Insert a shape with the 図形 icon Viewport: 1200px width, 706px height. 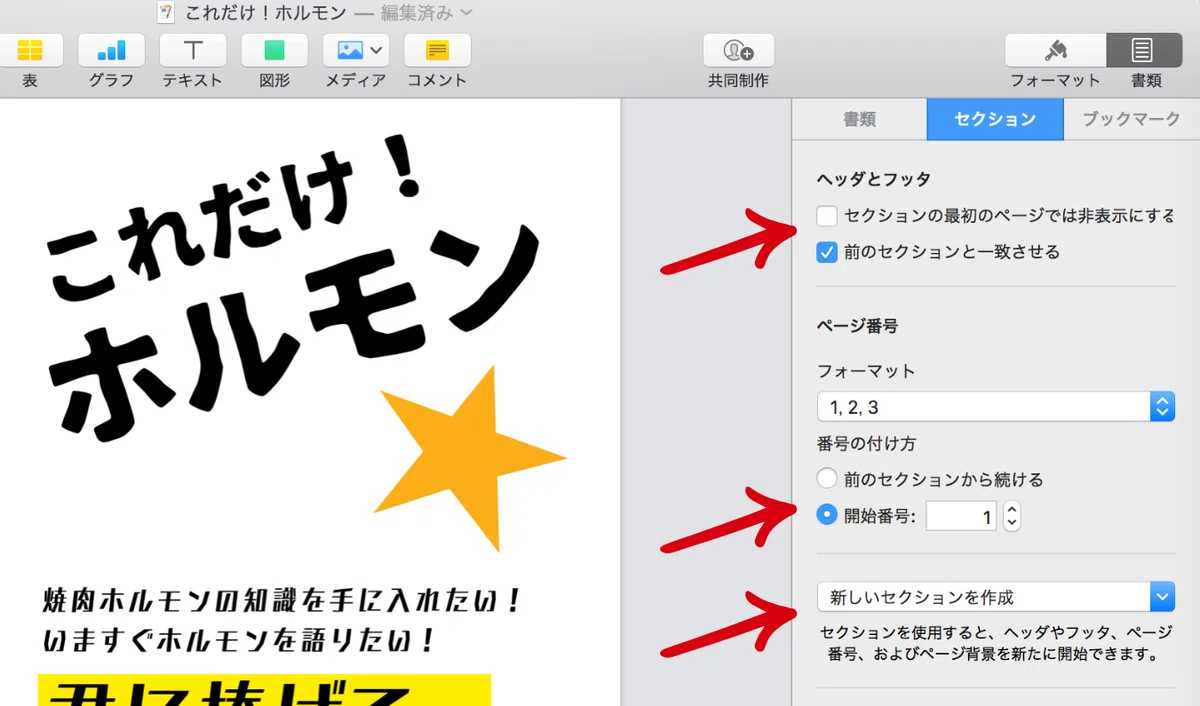(x=274, y=50)
